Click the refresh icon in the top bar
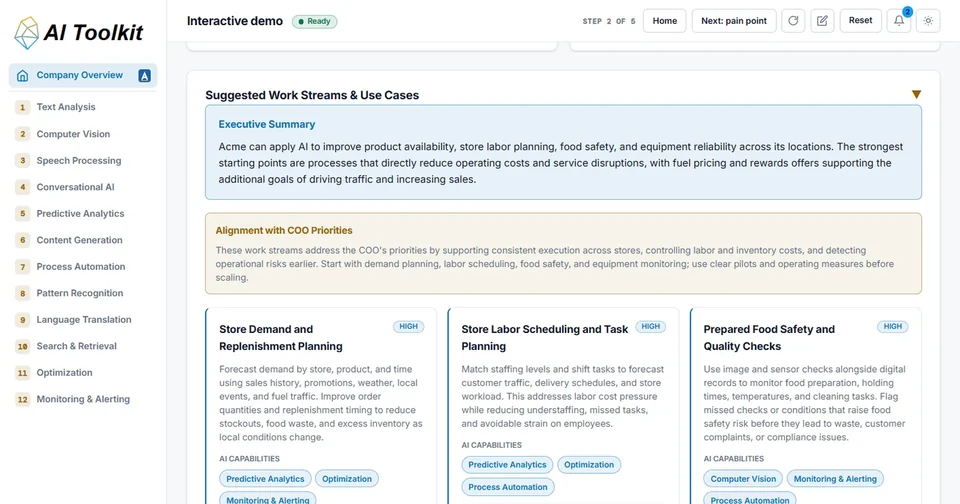 coord(793,21)
